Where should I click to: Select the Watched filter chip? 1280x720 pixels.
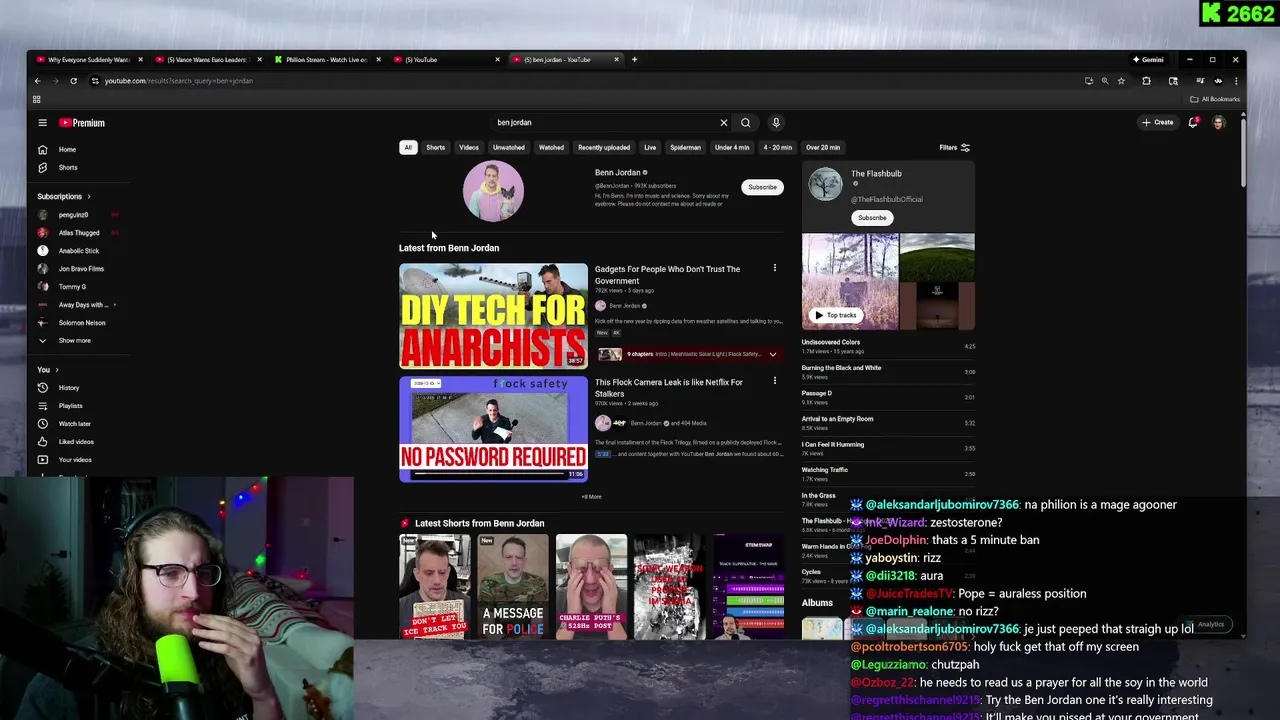click(551, 148)
